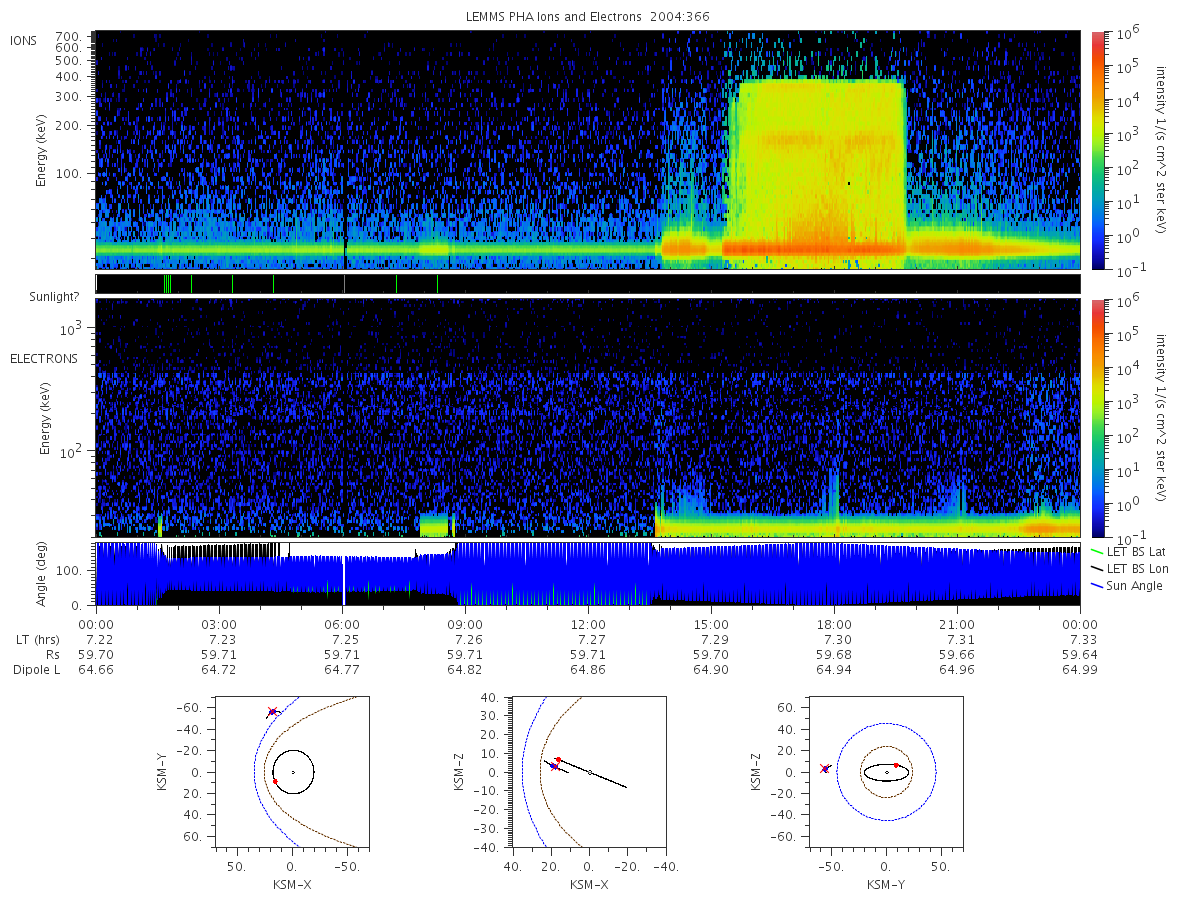Click the 'LT (hrs)' row label
The image size is (1200, 900).
point(37,639)
